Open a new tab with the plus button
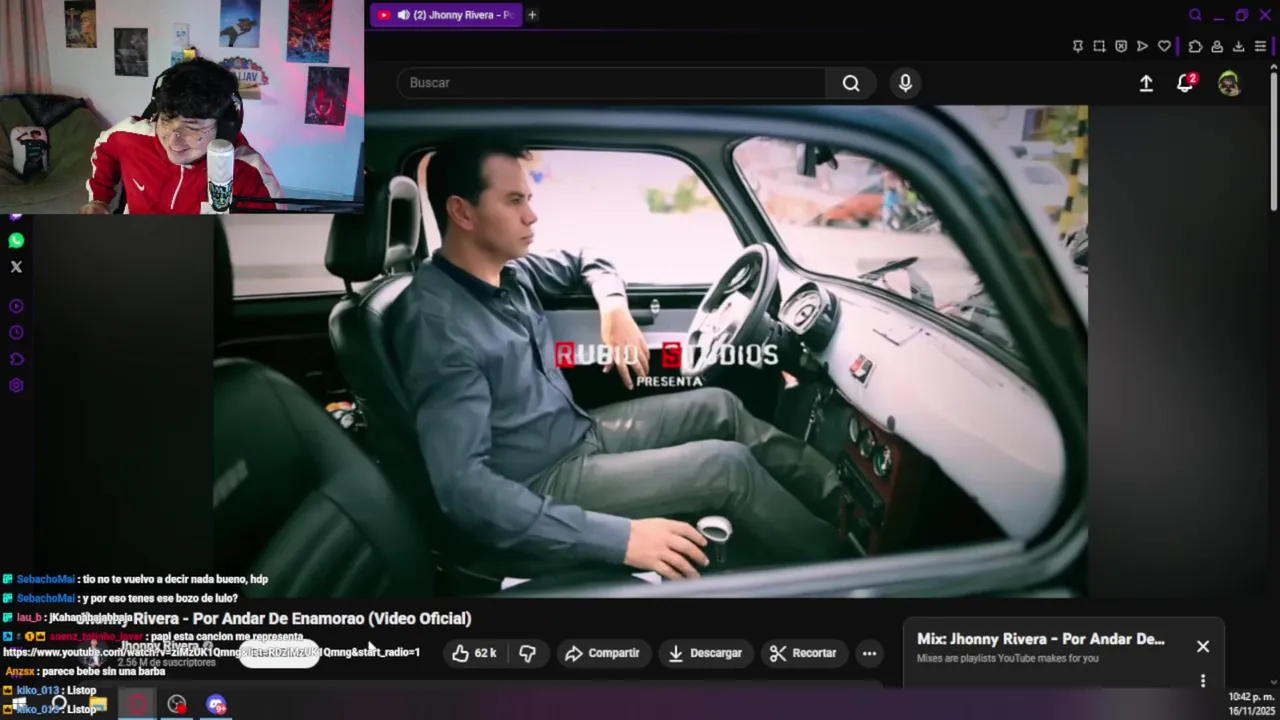This screenshot has width=1280, height=720. pyautogui.click(x=532, y=15)
